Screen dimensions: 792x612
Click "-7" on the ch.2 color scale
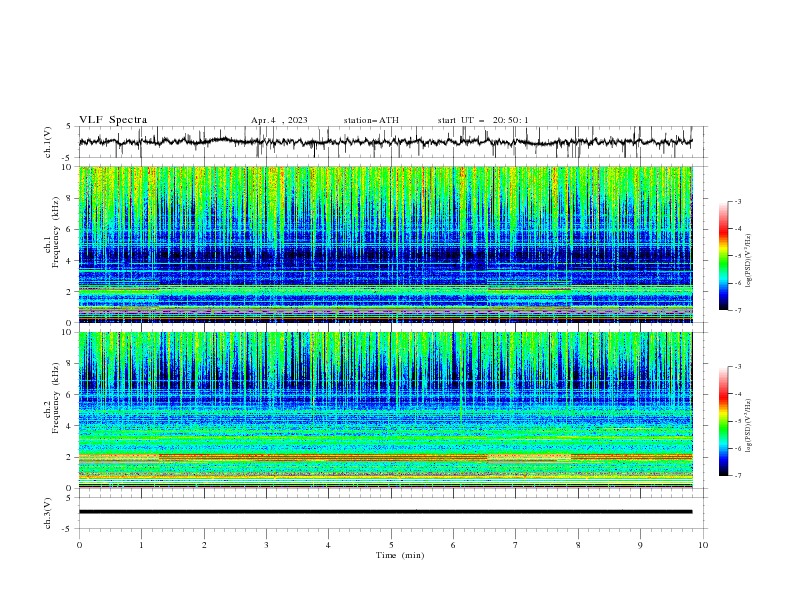pos(738,475)
